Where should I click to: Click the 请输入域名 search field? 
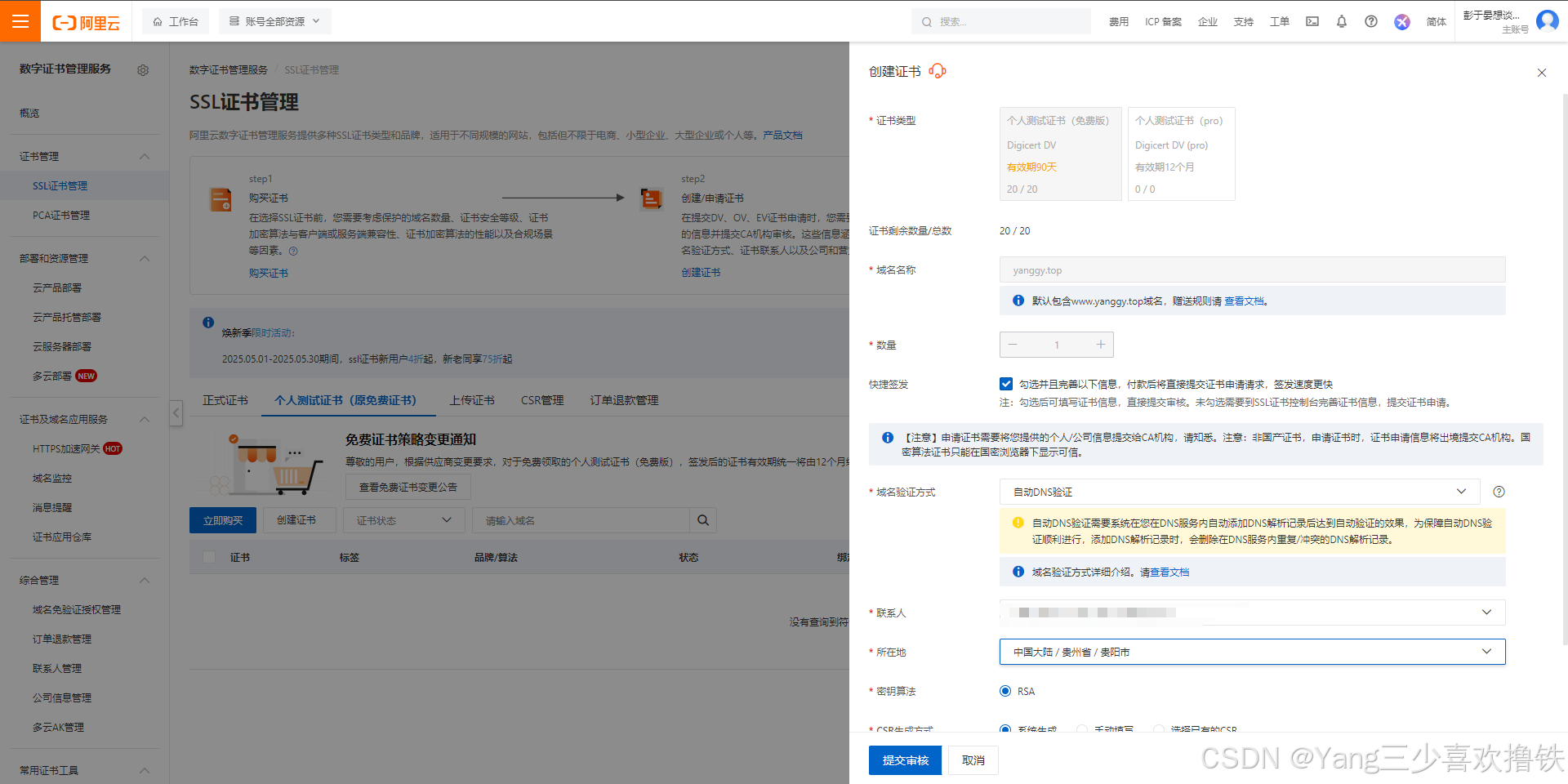[x=581, y=520]
